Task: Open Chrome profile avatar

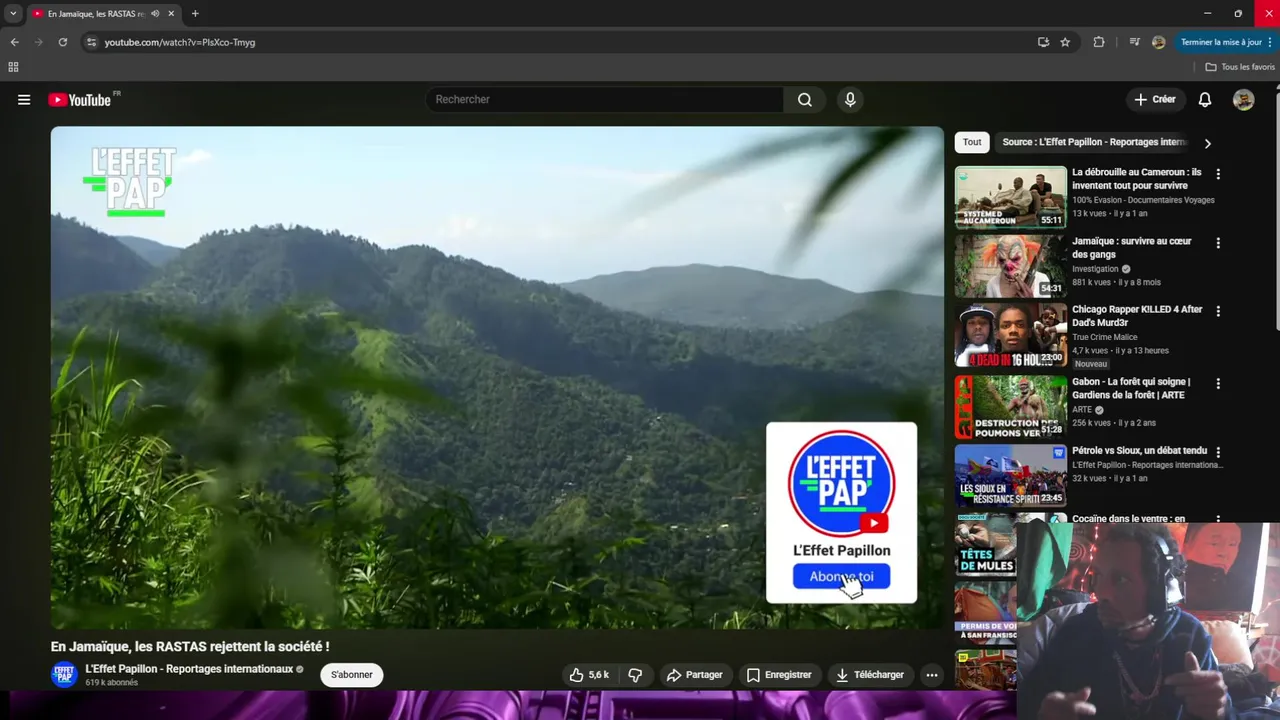Action: click(x=1158, y=42)
